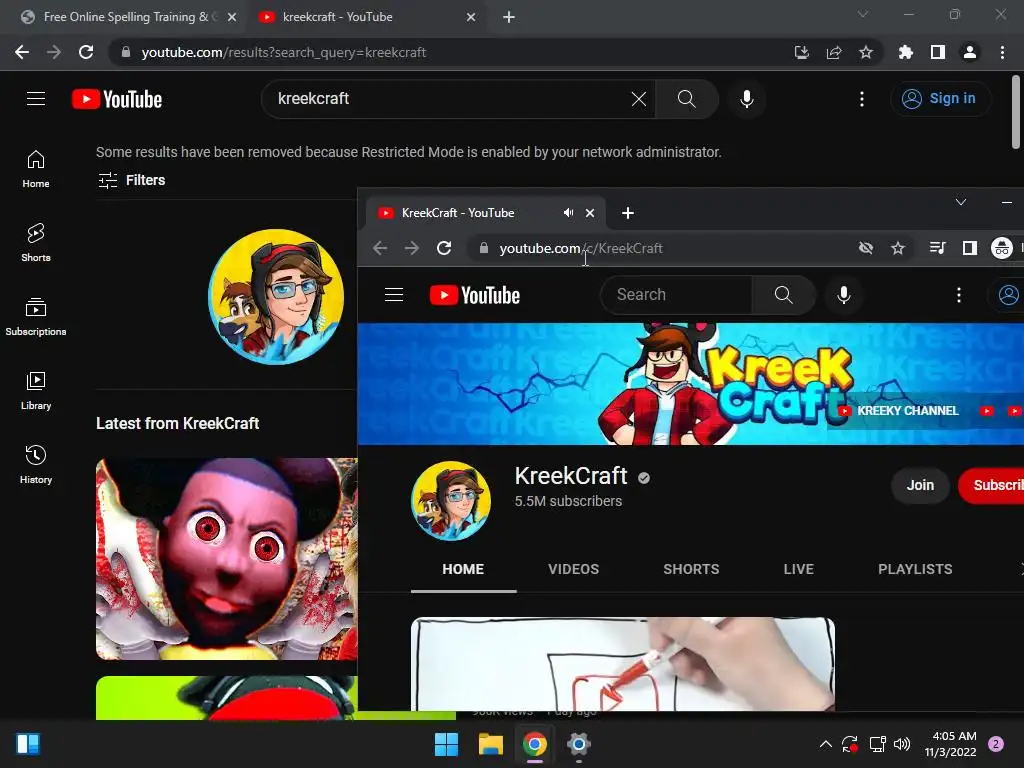Open the tab search chevron in incognito window
Screen dimensions: 1024x768
click(961, 202)
